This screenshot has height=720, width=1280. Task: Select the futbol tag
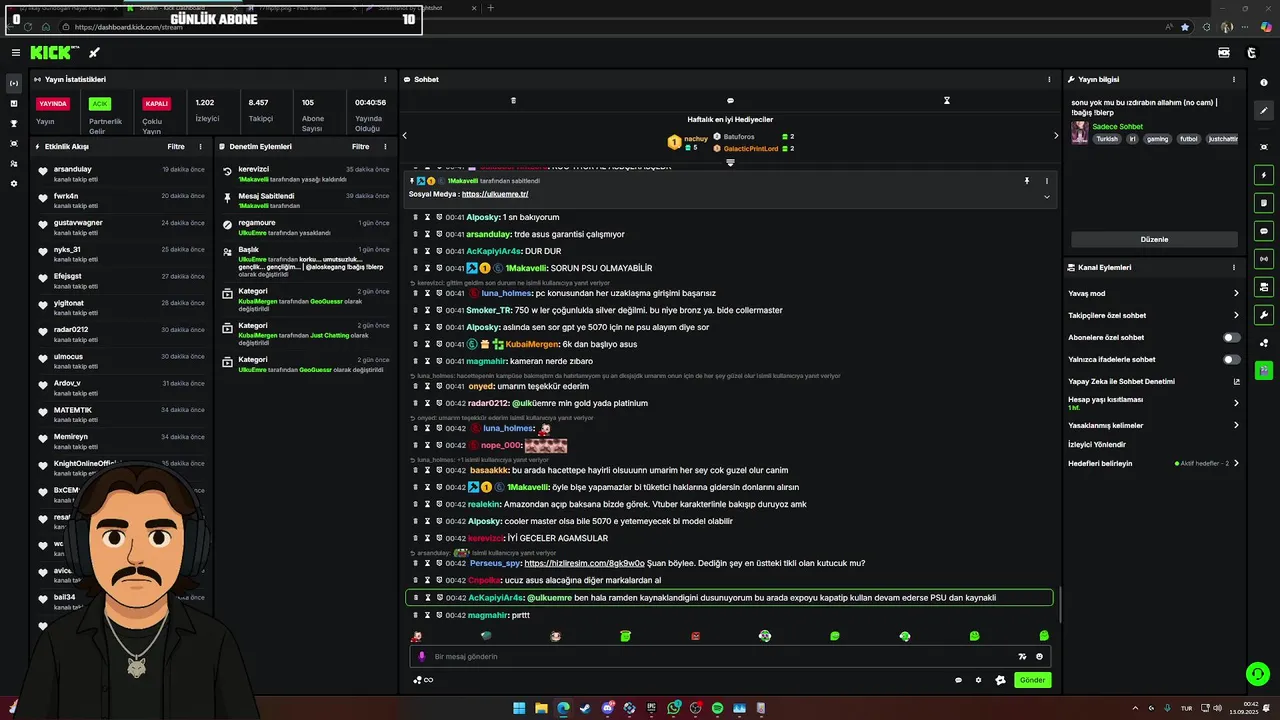point(1188,139)
